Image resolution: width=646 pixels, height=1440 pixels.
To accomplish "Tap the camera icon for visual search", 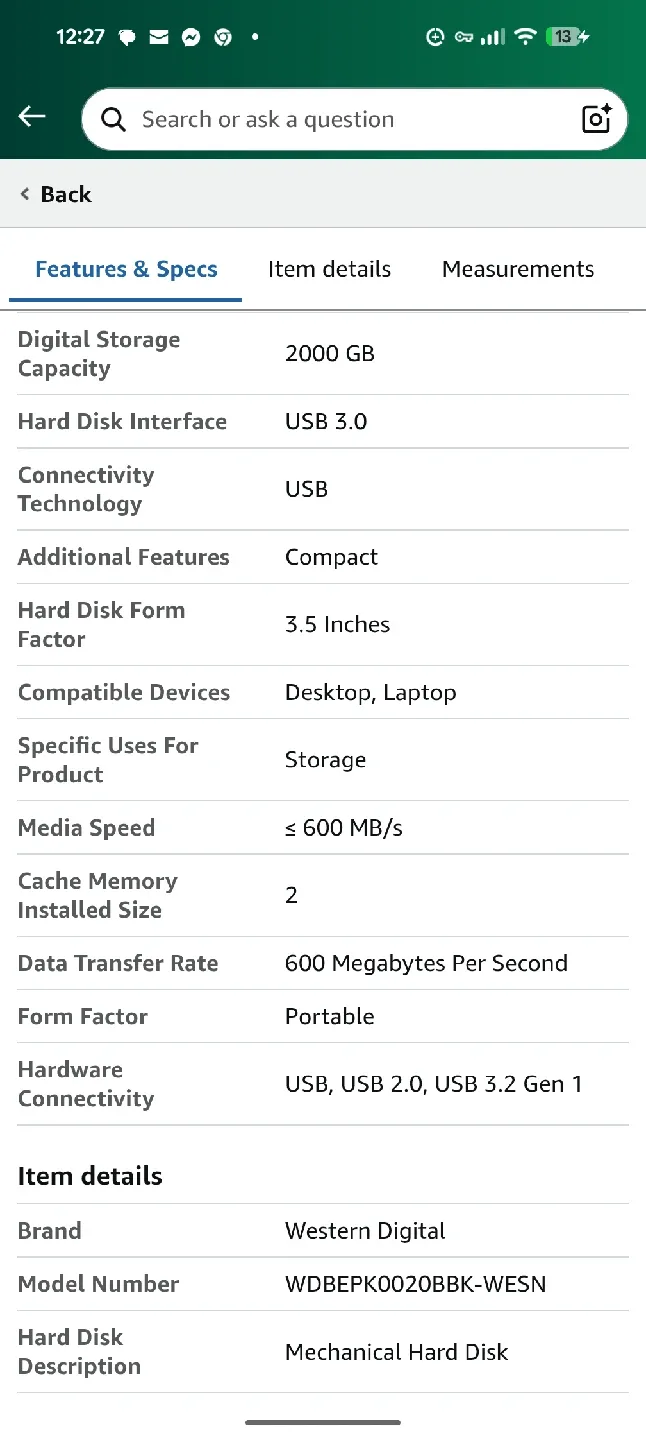I will coord(596,119).
